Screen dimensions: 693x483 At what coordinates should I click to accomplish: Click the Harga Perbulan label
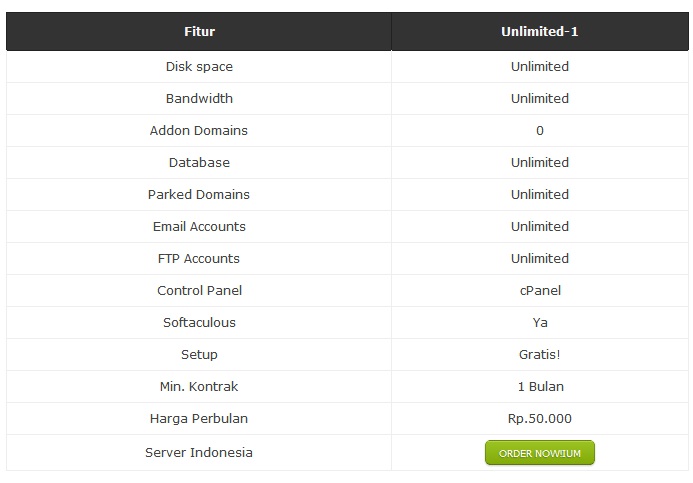[199, 419]
